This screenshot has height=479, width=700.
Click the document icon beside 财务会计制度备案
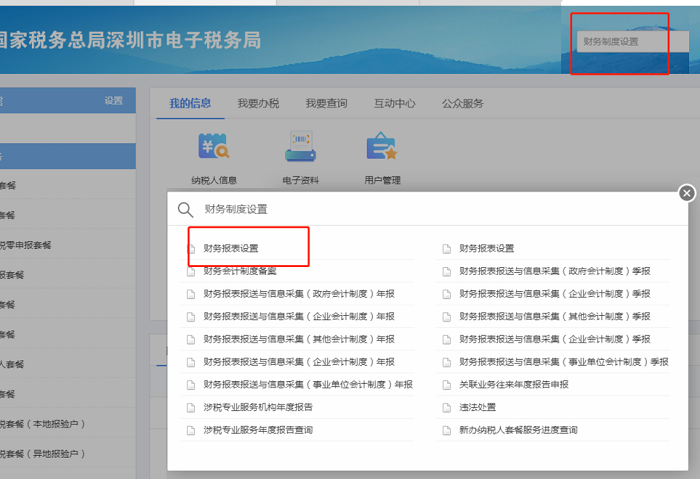click(191, 271)
